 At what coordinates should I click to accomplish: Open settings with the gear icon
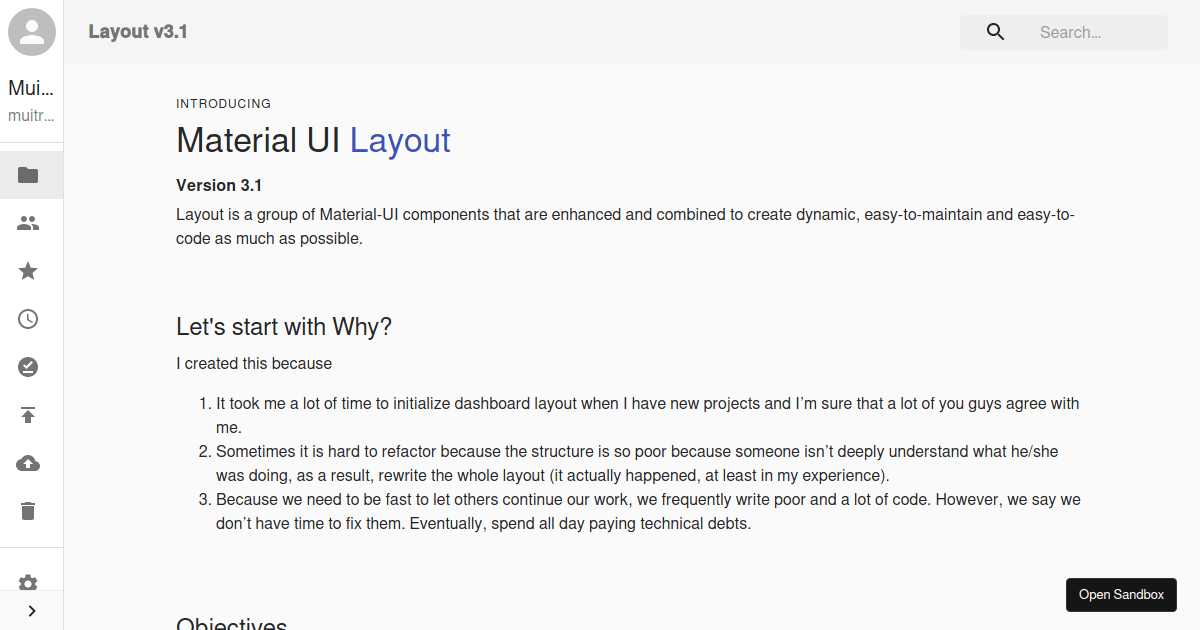click(x=28, y=583)
